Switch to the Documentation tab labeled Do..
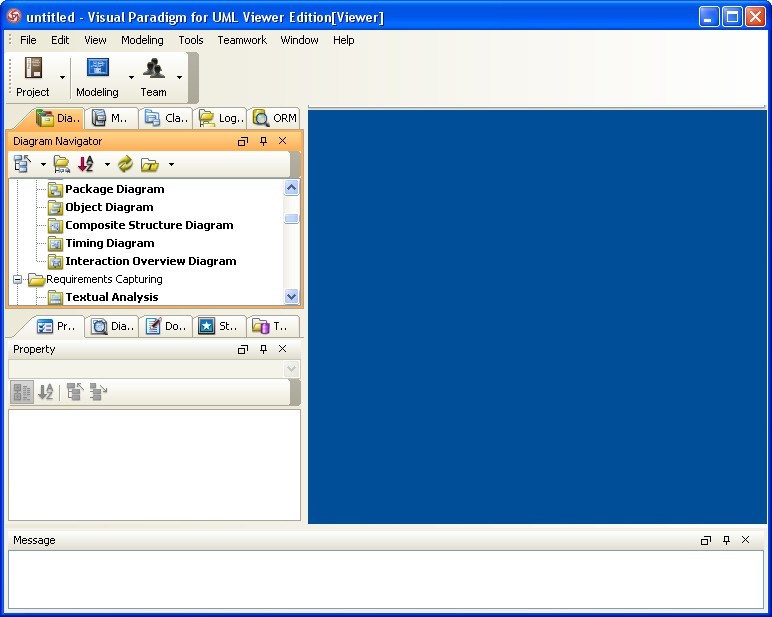Image resolution: width=772 pixels, height=617 pixels. click(x=166, y=326)
